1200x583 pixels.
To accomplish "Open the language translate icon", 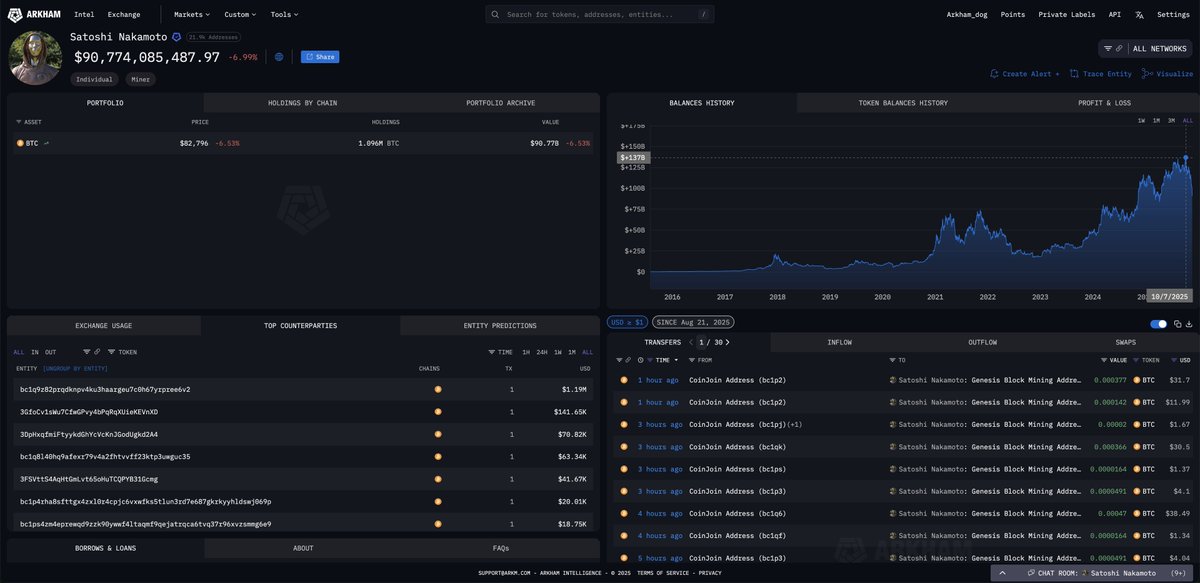I will click(1139, 15).
